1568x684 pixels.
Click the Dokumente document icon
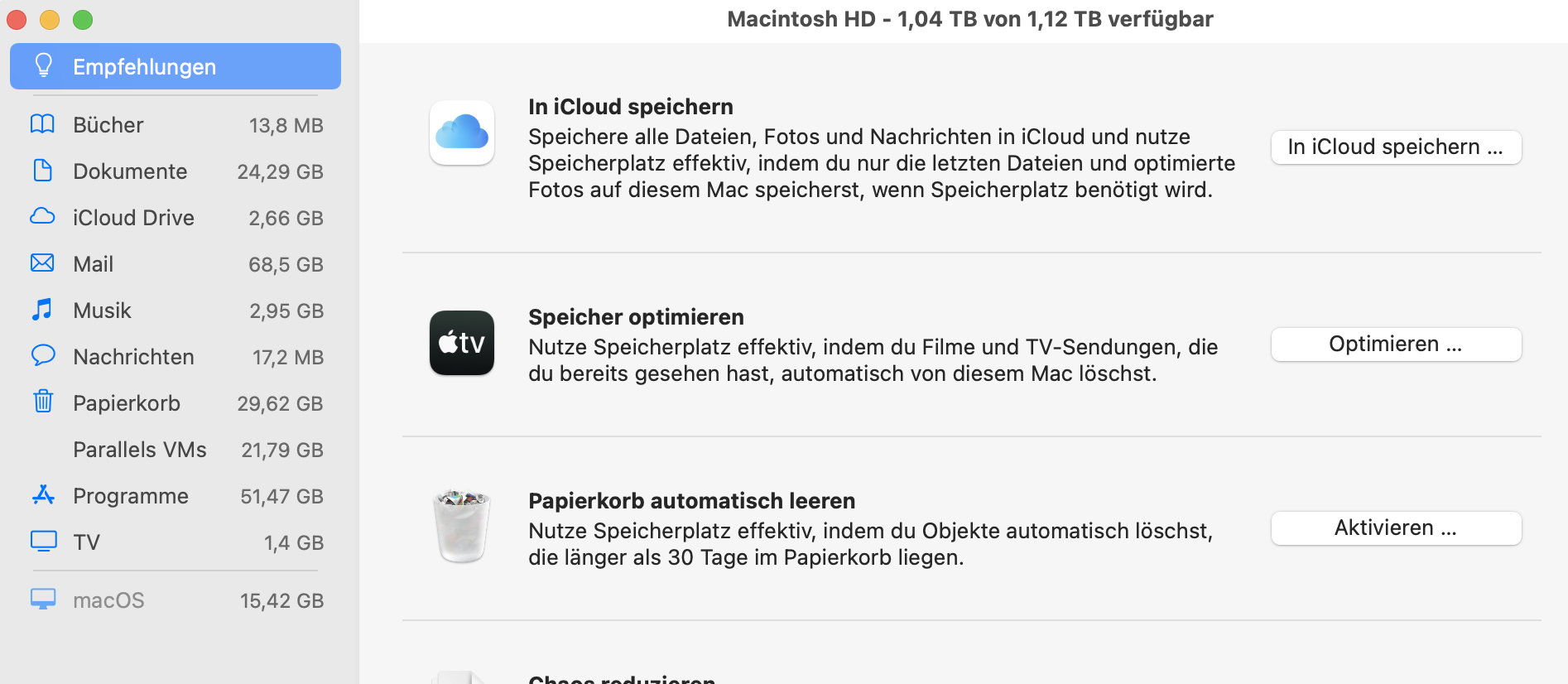click(x=42, y=171)
